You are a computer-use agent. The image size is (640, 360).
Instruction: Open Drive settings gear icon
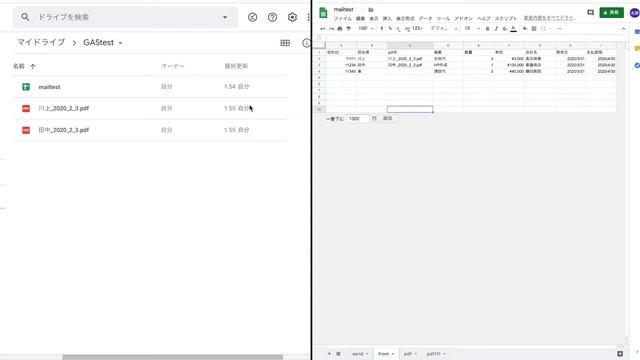point(292,17)
